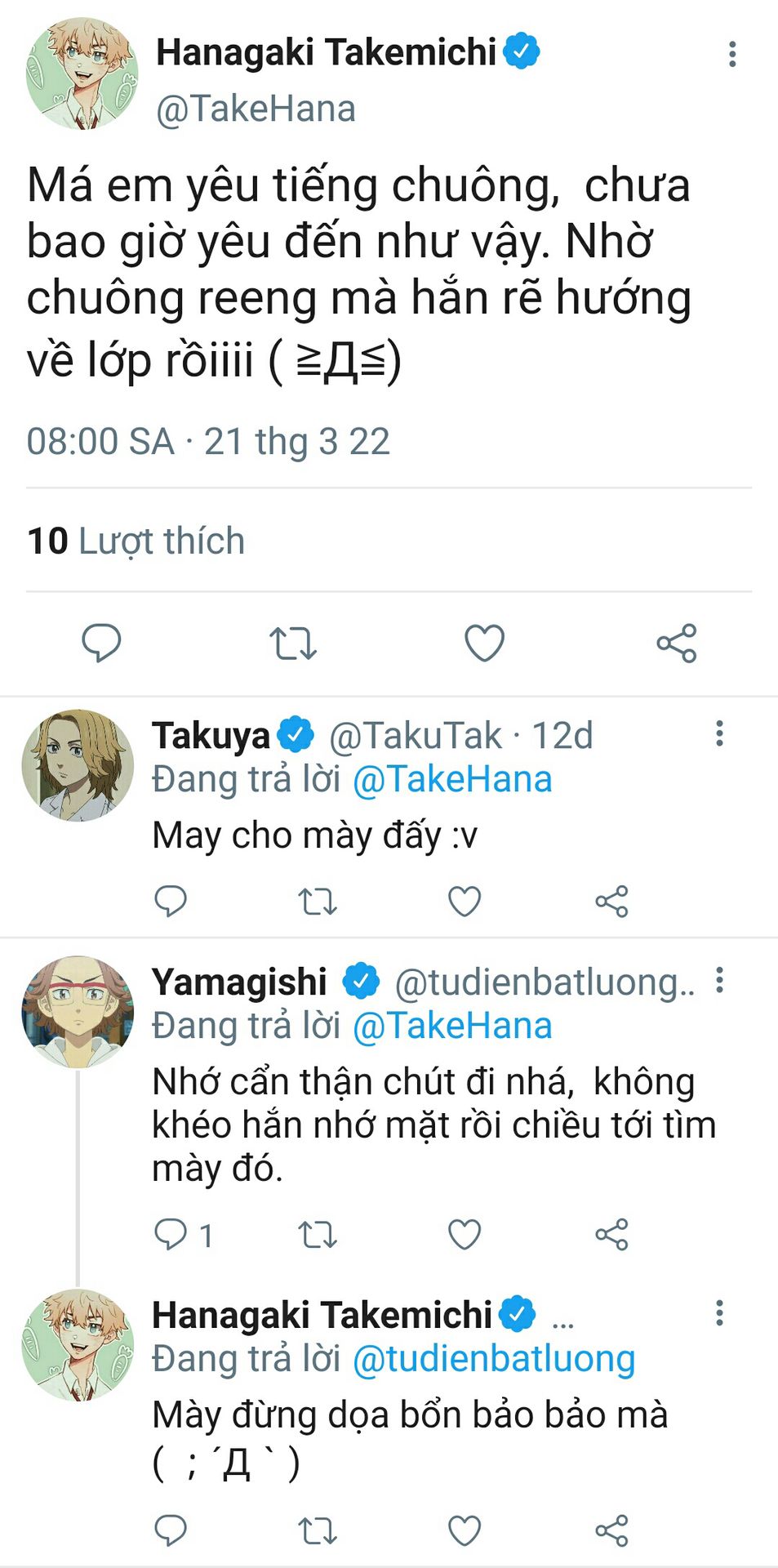
Task: Open more options for the main tweet
Action: pos(732,54)
